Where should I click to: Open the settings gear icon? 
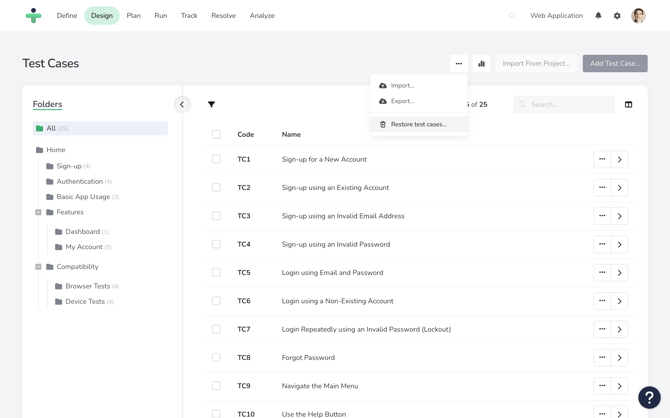pos(617,16)
